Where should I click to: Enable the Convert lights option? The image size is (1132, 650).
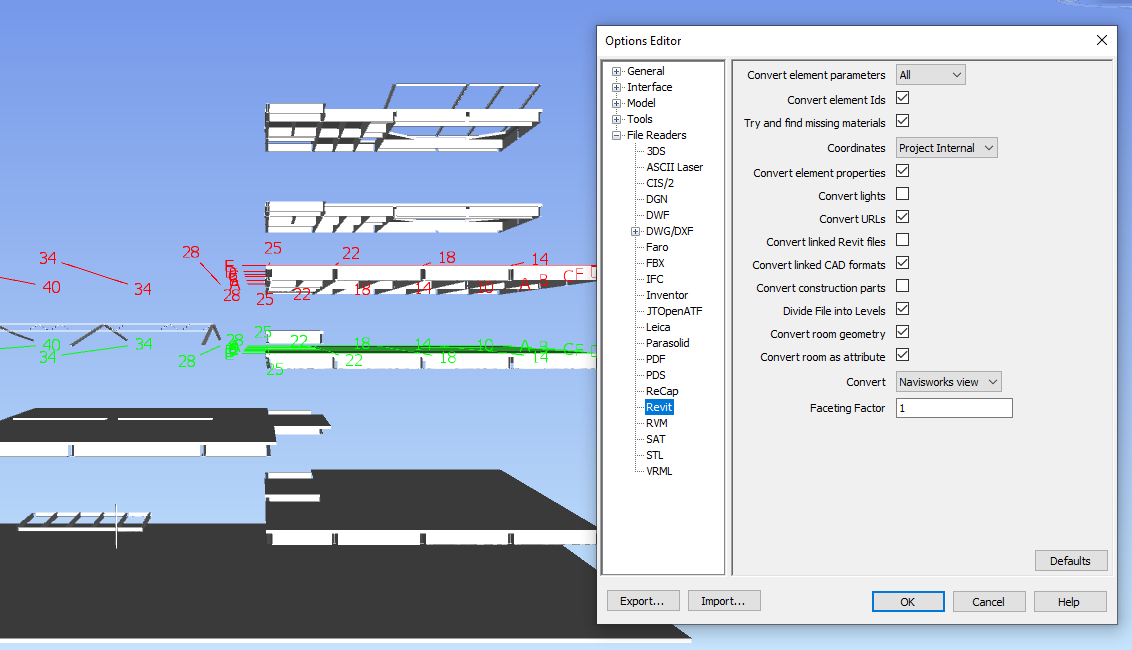coord(902,194)
